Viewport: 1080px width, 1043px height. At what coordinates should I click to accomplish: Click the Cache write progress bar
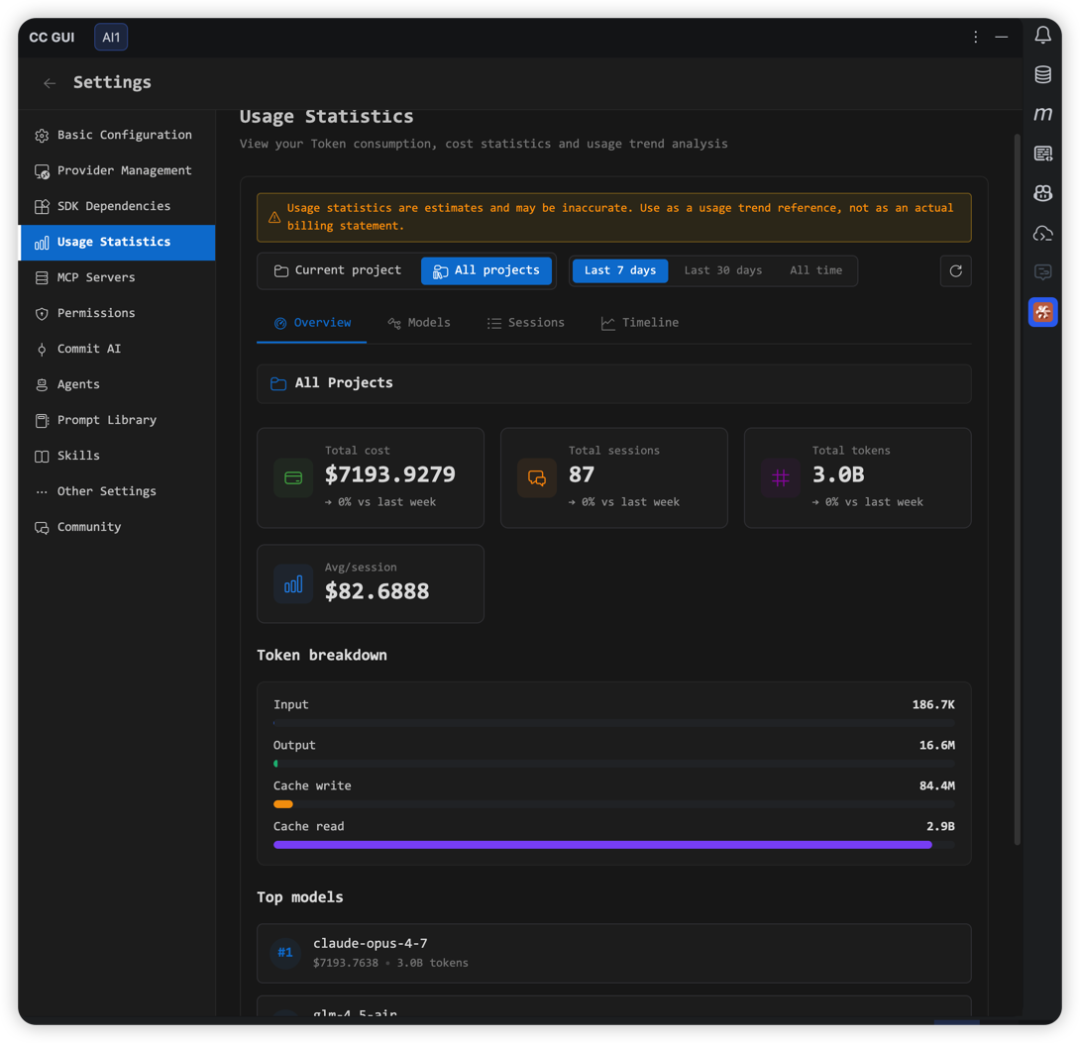(x=614, y=805)
